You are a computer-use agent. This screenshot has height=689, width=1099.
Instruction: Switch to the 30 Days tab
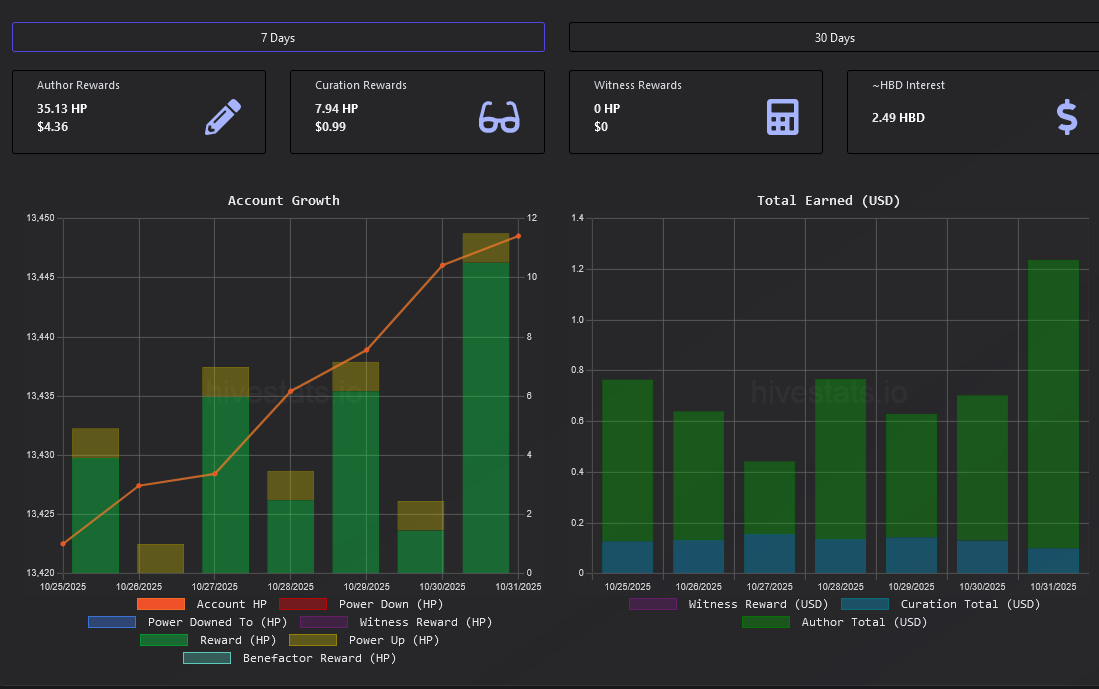pos(834,38)
